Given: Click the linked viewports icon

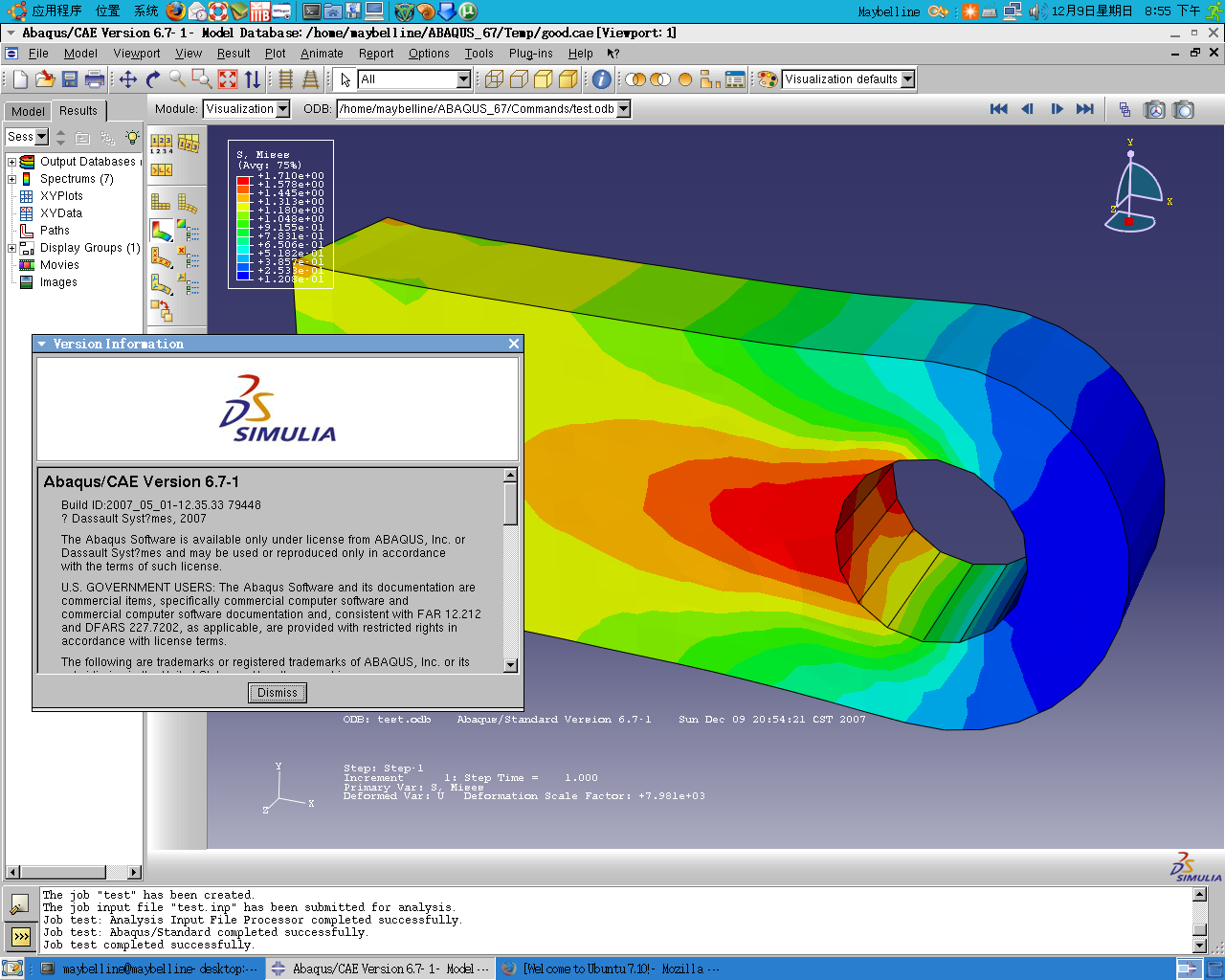Looking at the screenshot, I should click(1125, 110).
